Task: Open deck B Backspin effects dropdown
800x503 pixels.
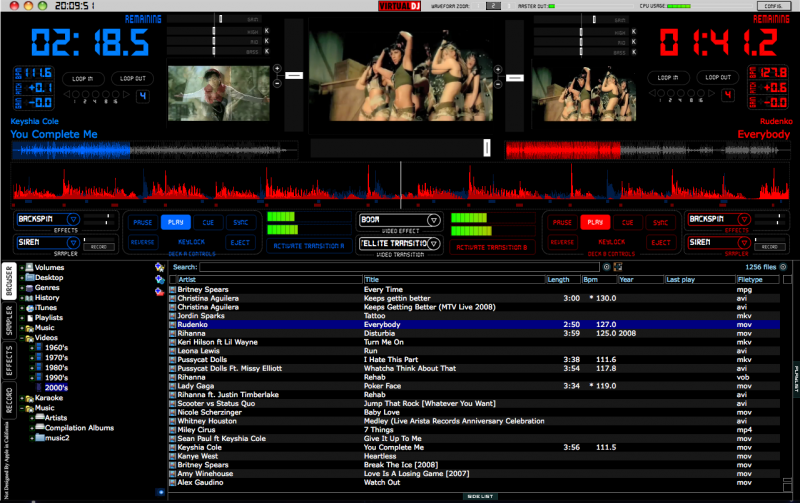Action: [744, 219]
